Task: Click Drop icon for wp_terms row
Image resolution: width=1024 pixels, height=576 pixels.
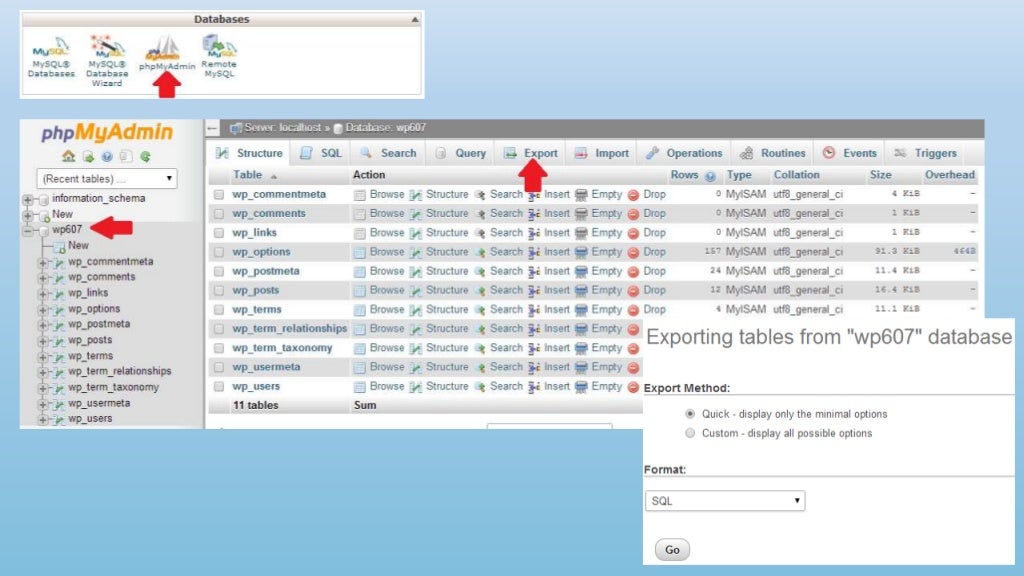Action: click(633, 310)
